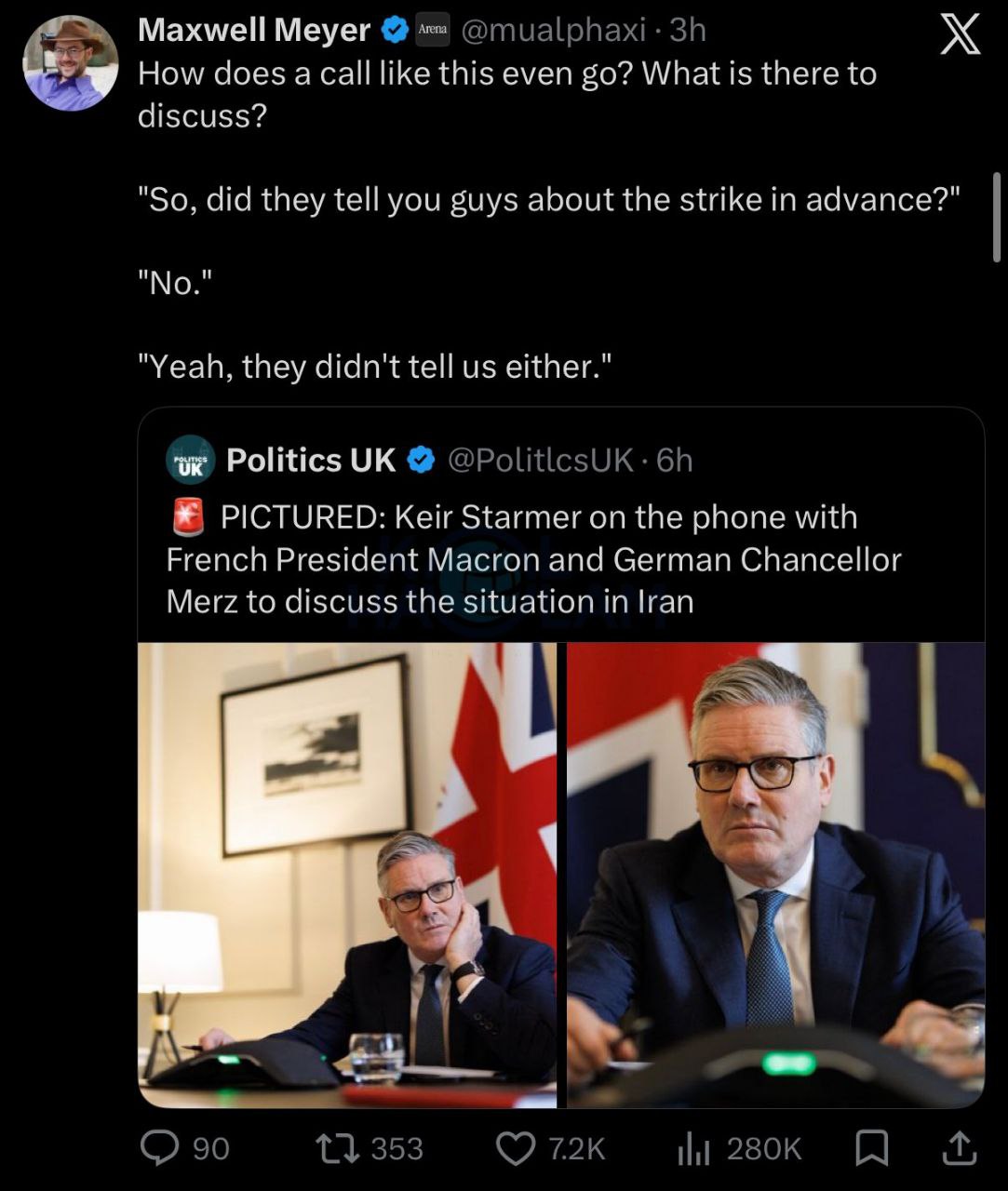The width and height of the screenshot is (1008, 1191).
Task: Click Politics UK verified checkmark badge
Action: click(422, 460)
